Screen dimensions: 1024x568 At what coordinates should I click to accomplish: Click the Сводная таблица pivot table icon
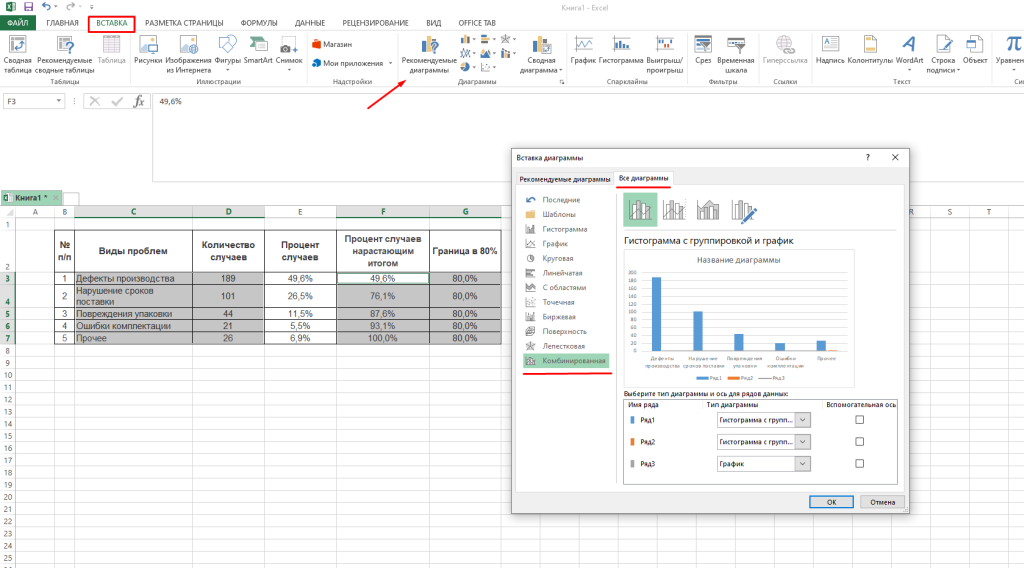click(17, 54)
